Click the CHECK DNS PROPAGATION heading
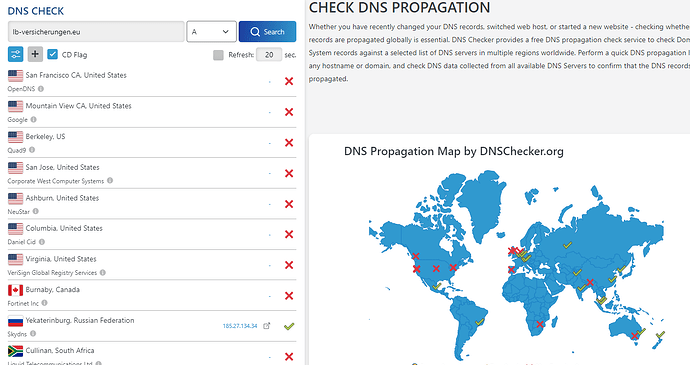This screenshot has width=690, height=365. click(x=399, y=7)
